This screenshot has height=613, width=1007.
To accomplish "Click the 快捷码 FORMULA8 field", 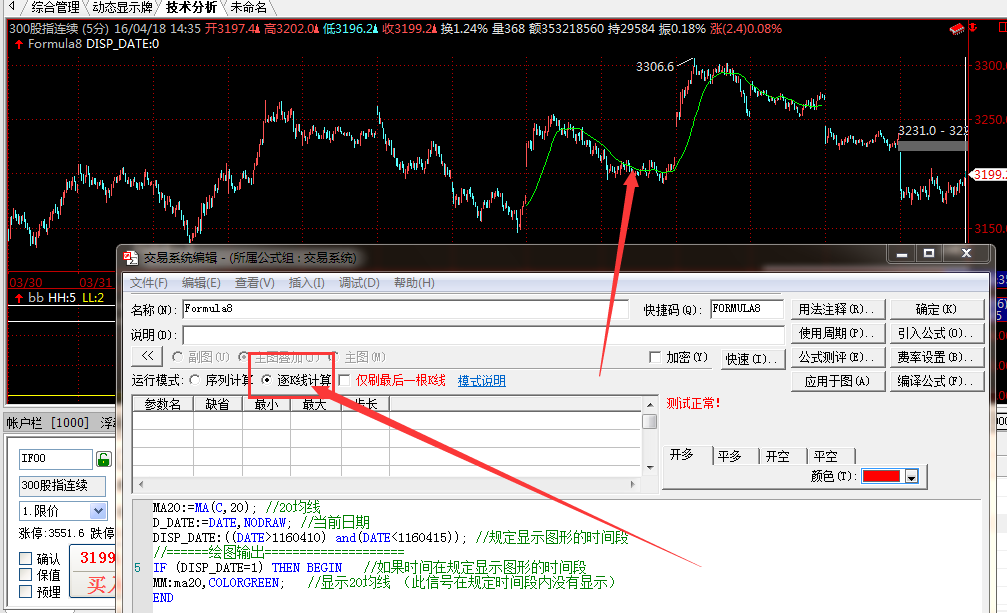I will [x=747, y=309].
